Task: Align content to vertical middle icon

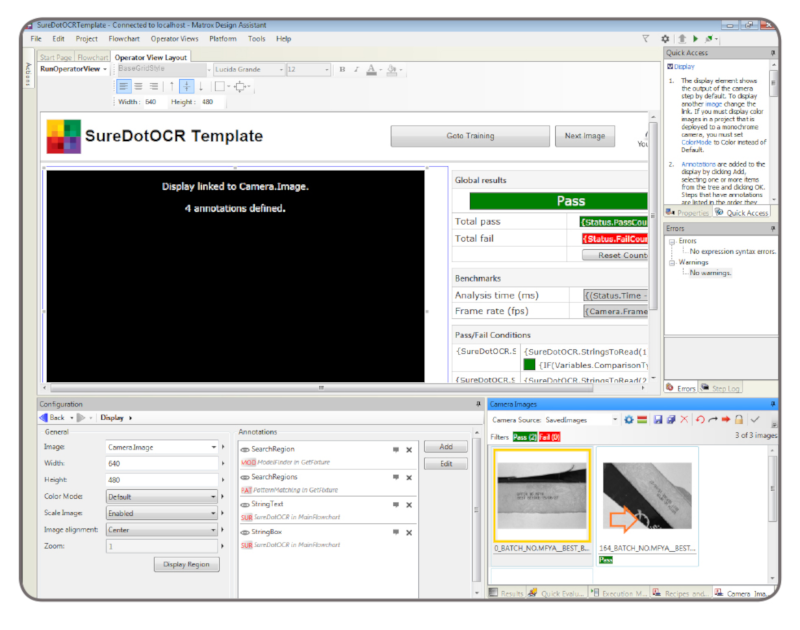Action: (187, 86)
